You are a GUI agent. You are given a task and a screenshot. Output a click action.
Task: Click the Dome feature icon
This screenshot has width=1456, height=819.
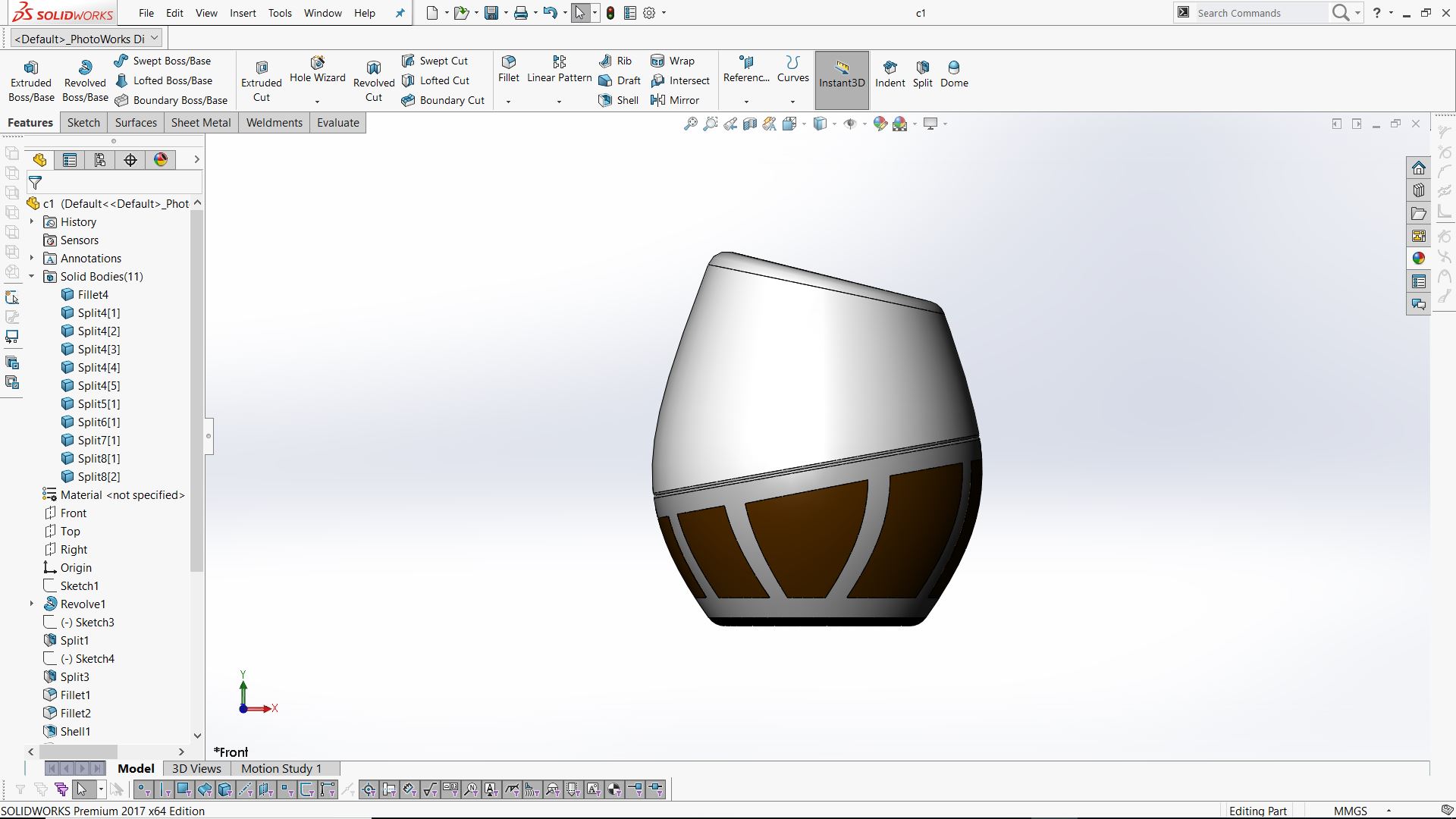pos(953,67)
